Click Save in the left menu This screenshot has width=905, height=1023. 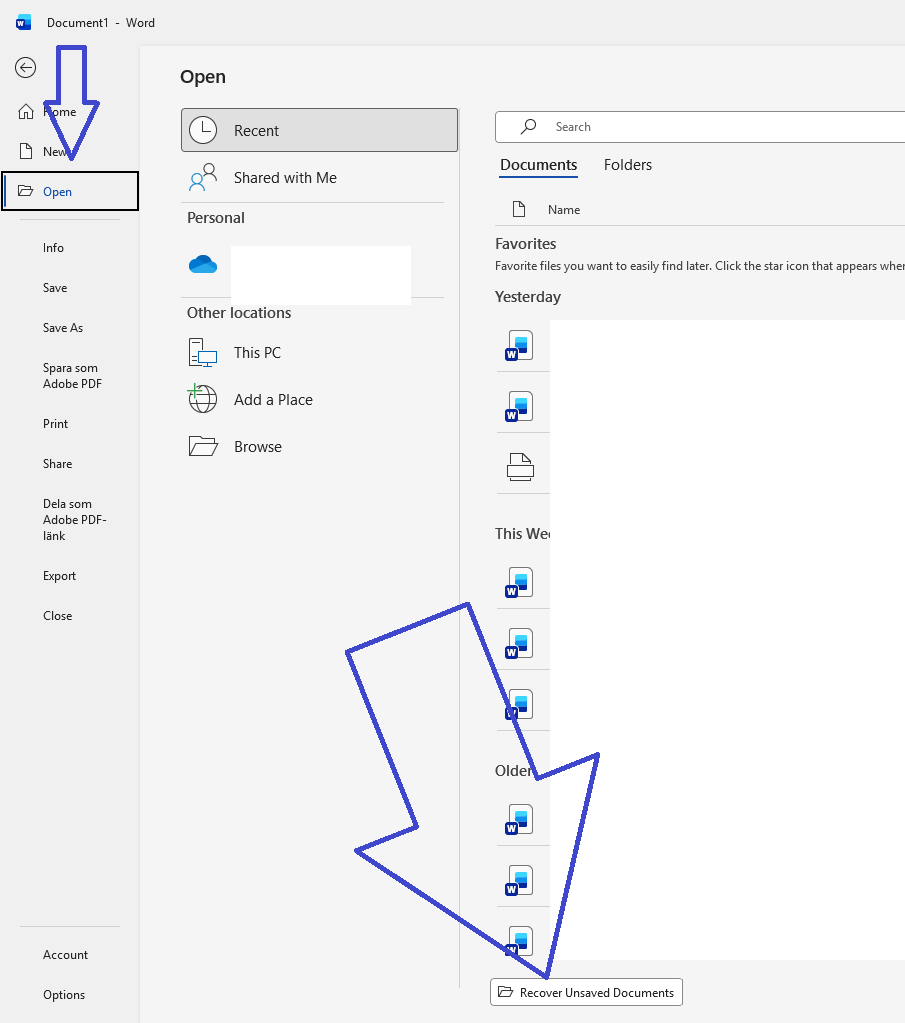pos(55,288)
